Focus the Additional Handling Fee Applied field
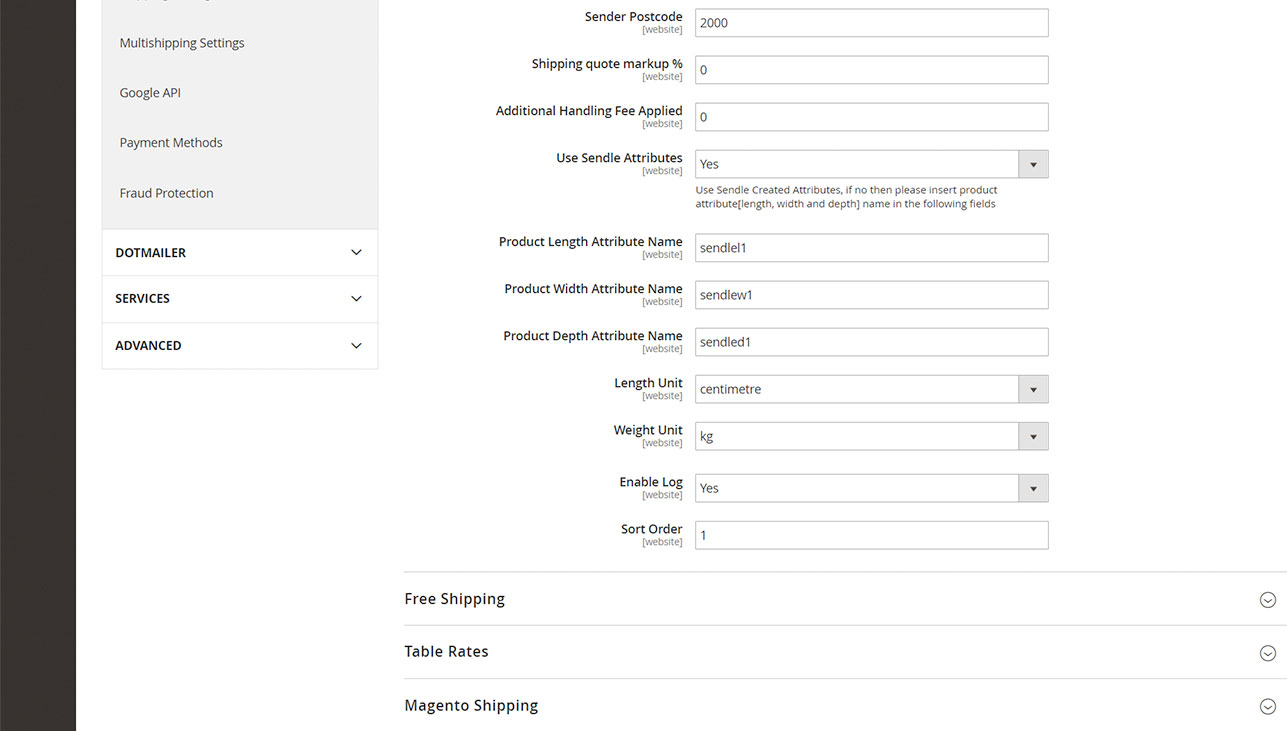Screen dimensions: 1287x731 point(871,117)
